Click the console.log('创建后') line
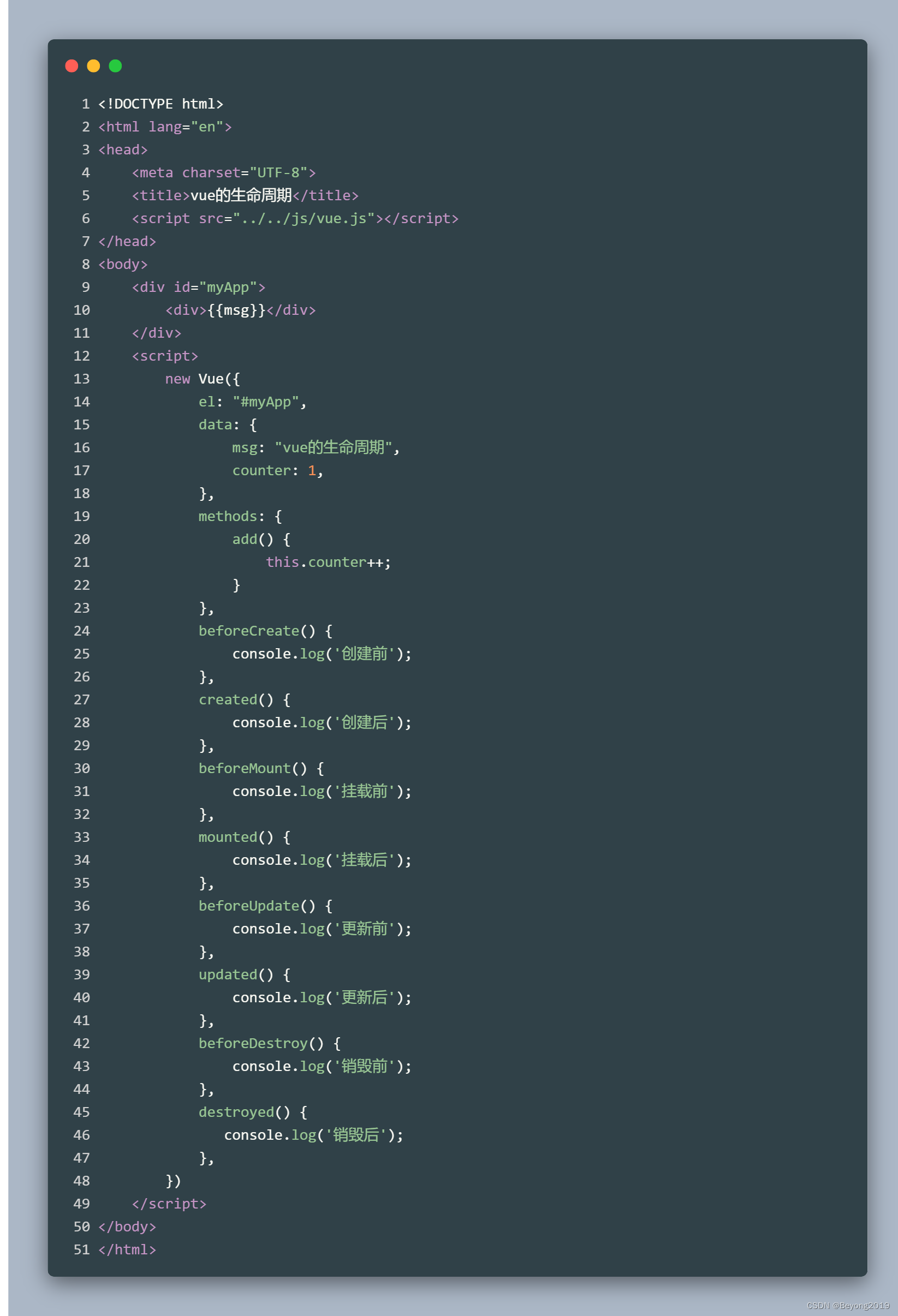 click(x=322, y=722)
